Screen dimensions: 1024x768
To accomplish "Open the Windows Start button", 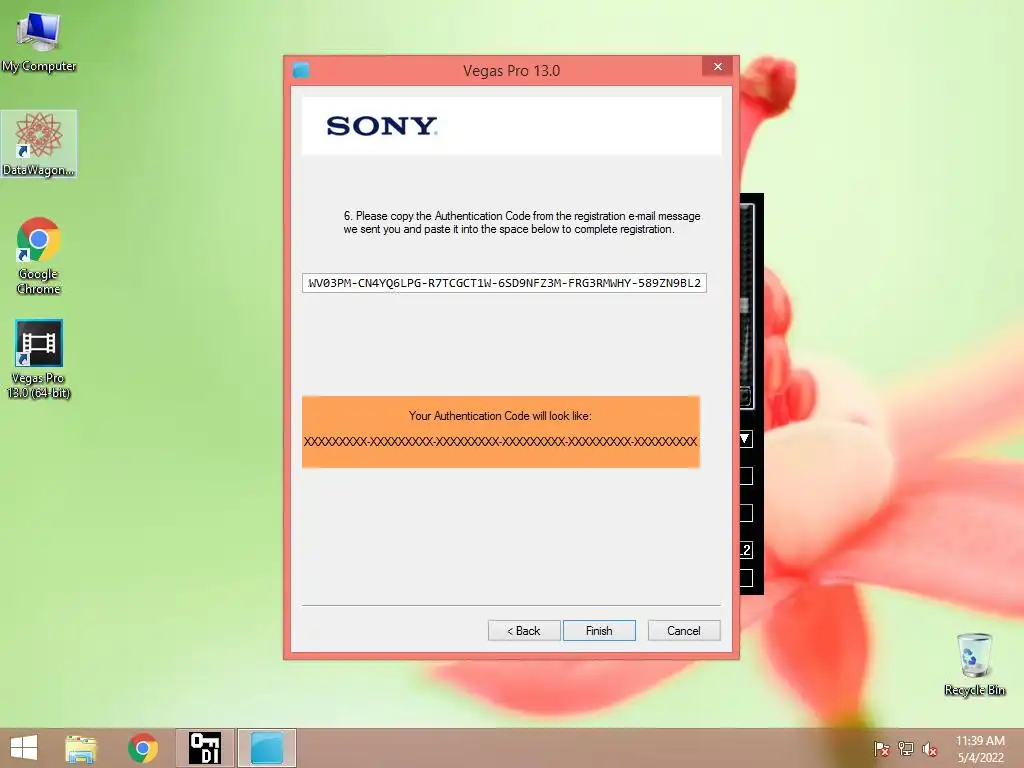I will (24, 748).
